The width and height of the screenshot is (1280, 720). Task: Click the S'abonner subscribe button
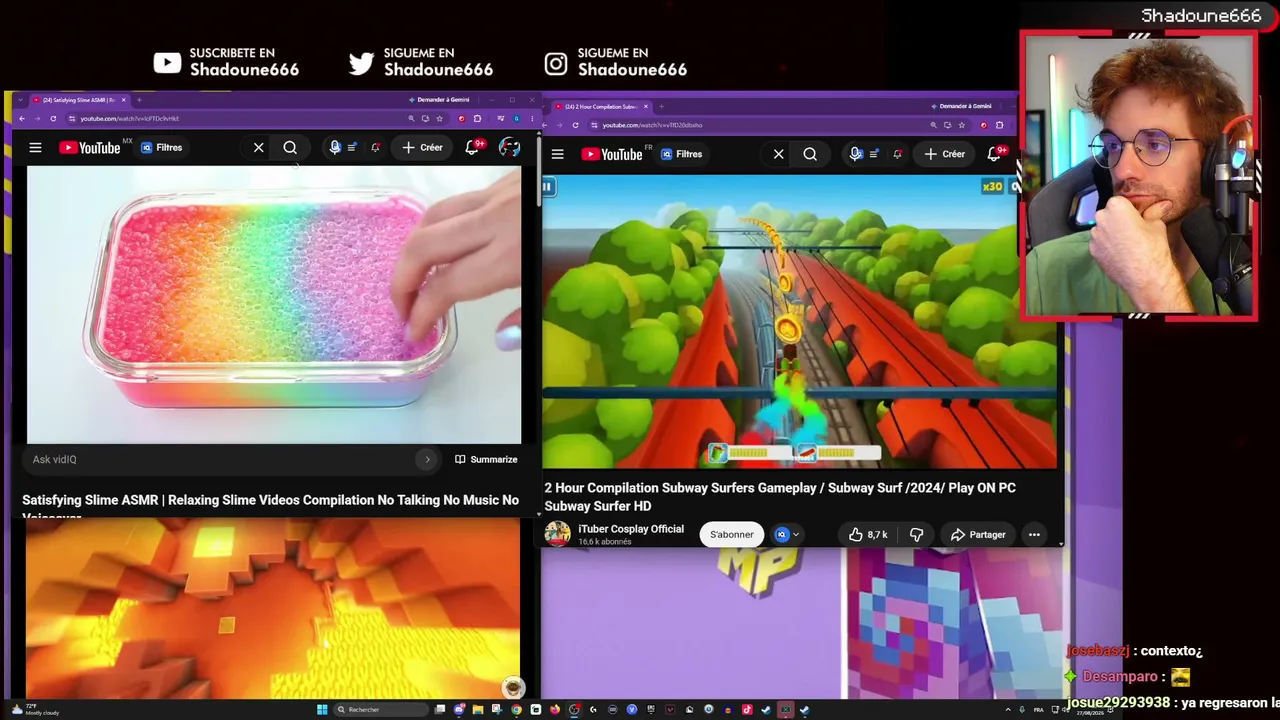(x=732, y=534)
